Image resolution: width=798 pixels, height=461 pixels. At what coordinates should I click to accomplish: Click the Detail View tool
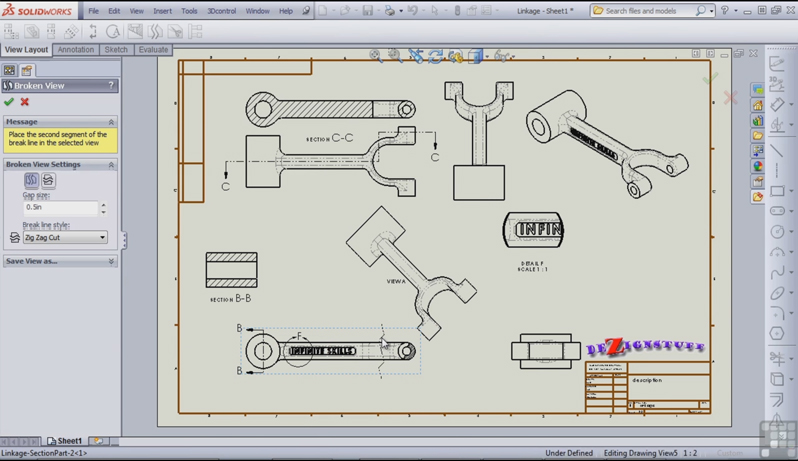(113, 32)
